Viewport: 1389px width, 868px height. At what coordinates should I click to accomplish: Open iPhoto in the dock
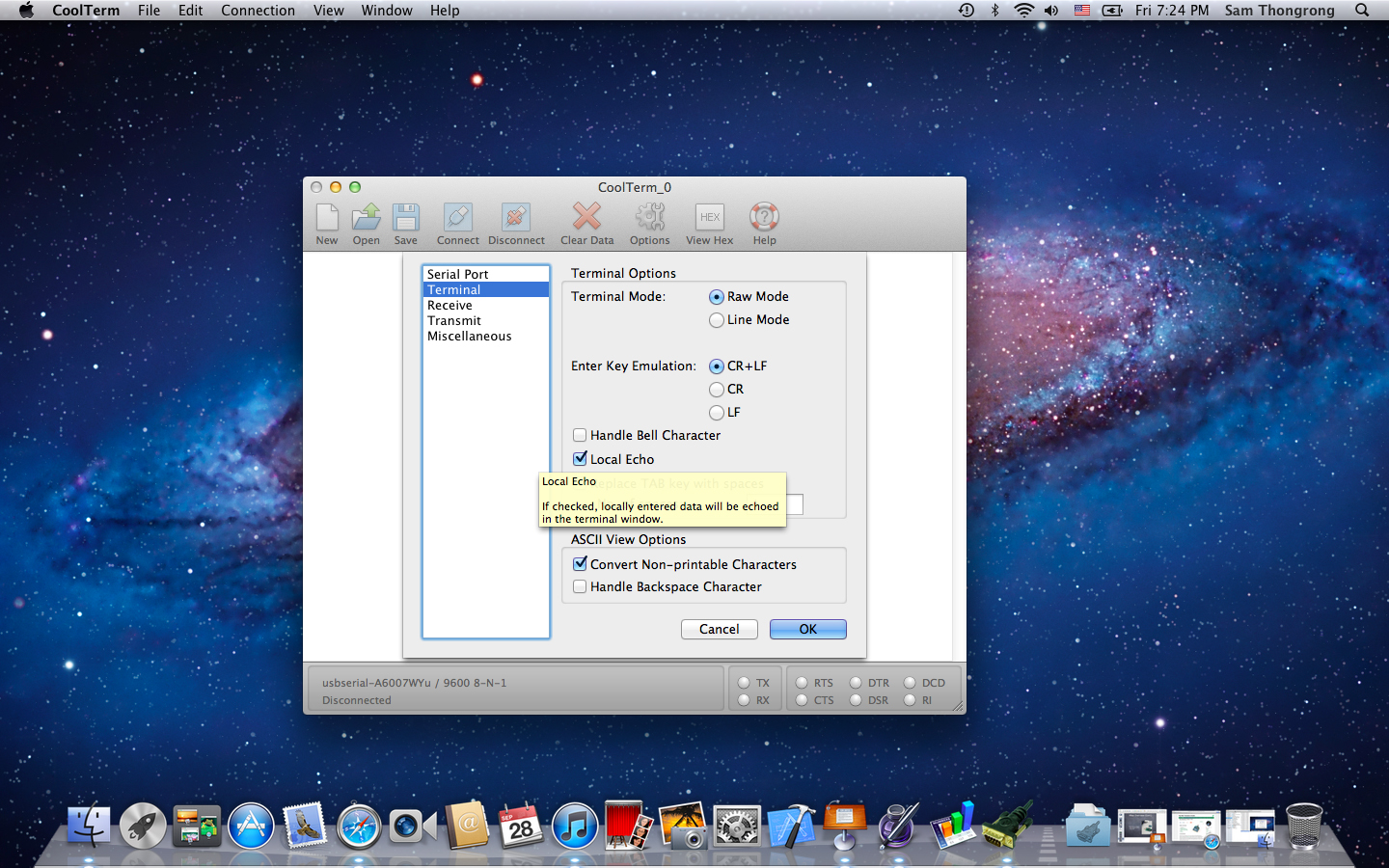[683, 827]
